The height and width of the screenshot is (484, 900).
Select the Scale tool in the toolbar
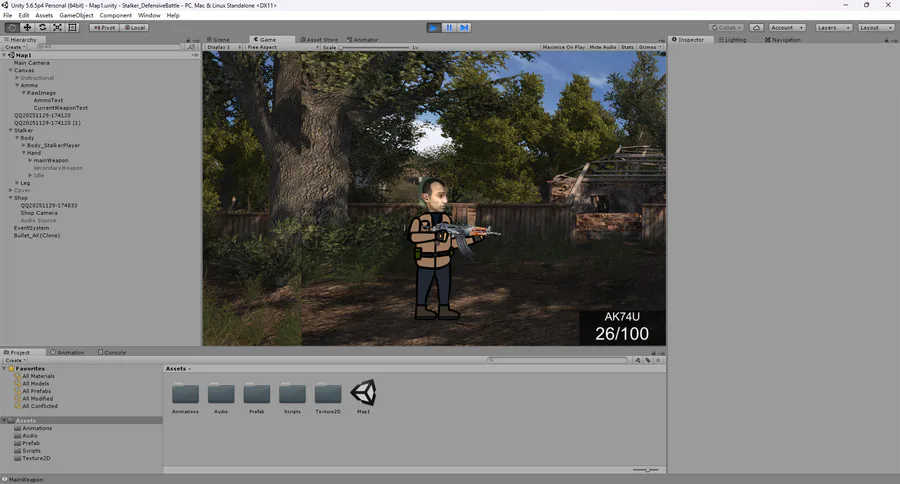pyautogui.click(x=57, y=28)
